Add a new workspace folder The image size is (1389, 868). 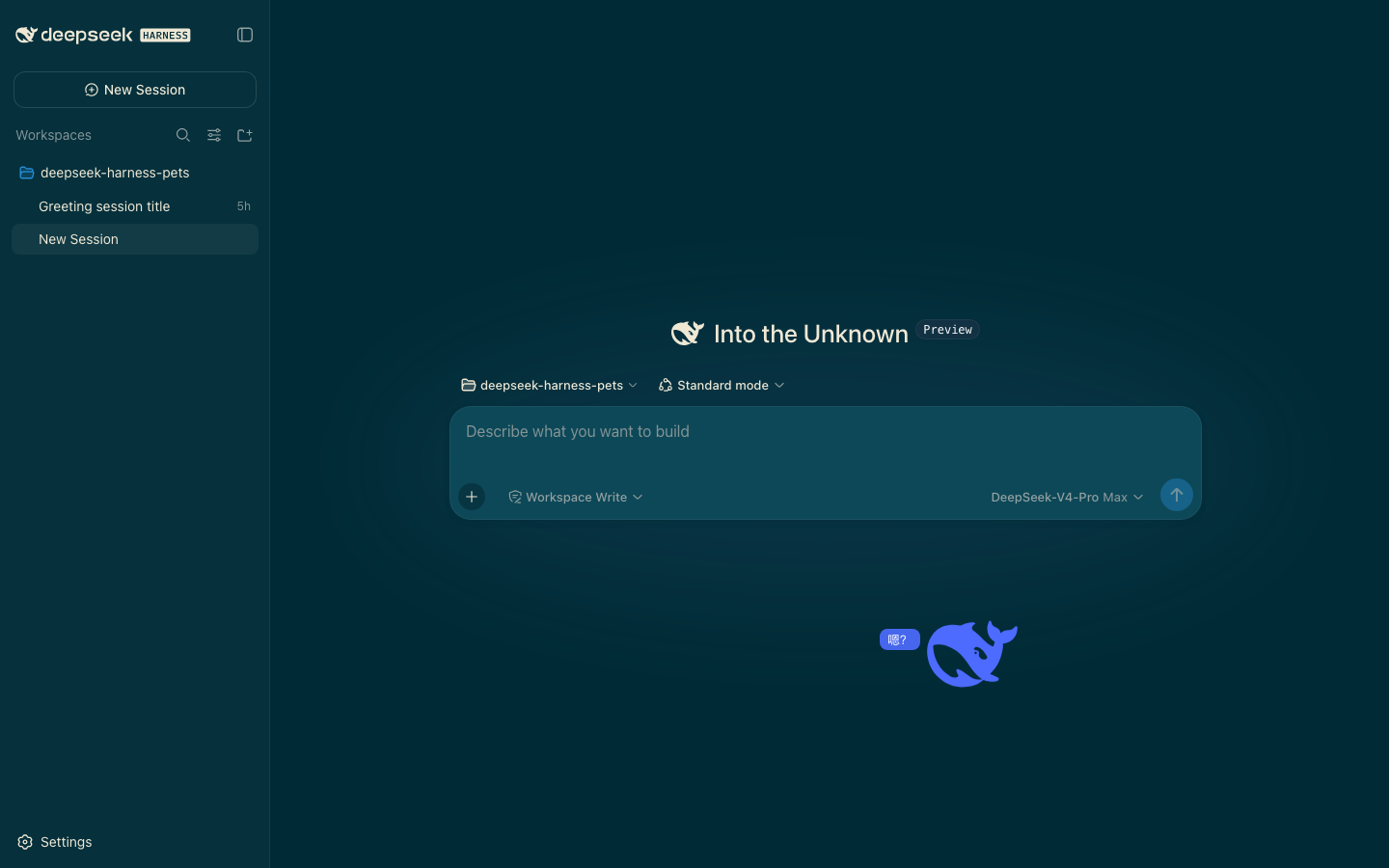point(245,135)
